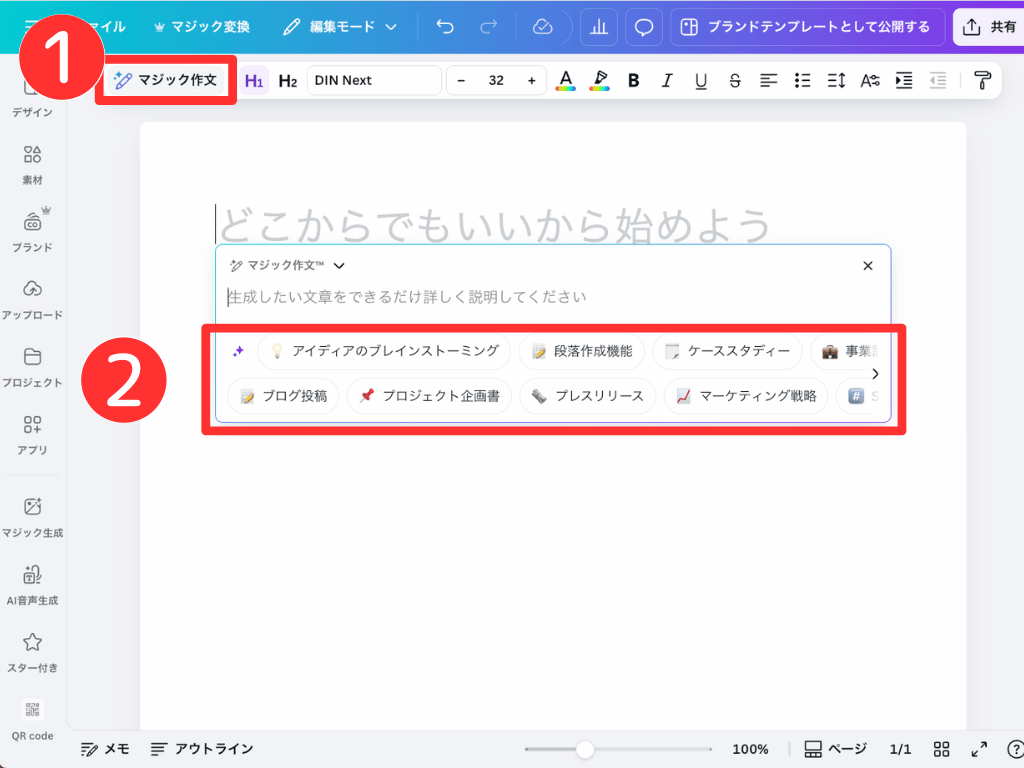Open the grid view icon
The height and width of the screenshot is (768, 1024).
pyautogui.click(x=941, y=749)
